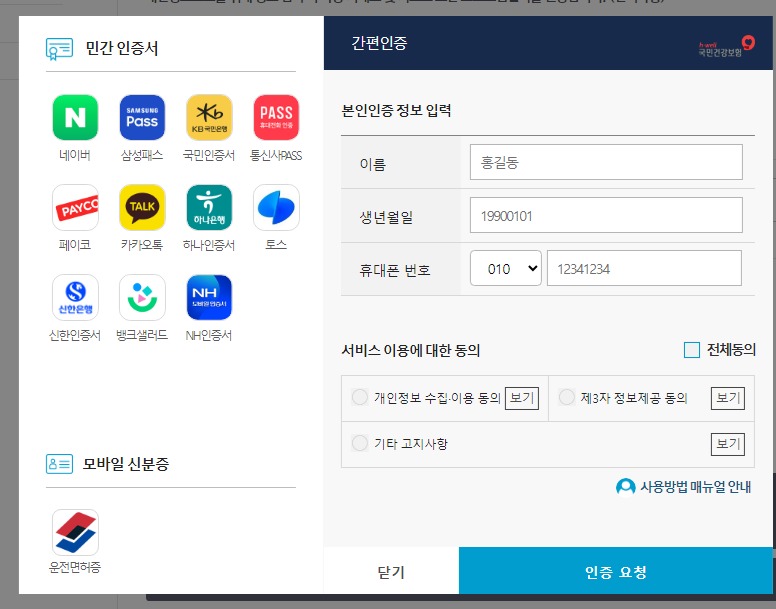Image resolution: width=776 pixels, height=609 pixels.
Task: Select Hana Bank 하나인증서 icon
Action: point(209,207)
